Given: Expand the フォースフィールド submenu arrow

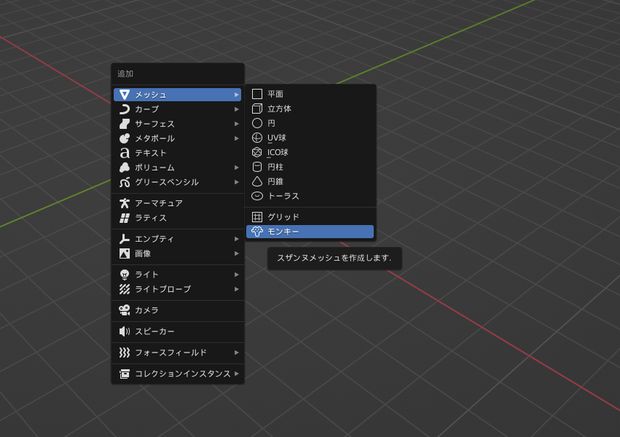Looking at the screenshot, I should (236, 352).
